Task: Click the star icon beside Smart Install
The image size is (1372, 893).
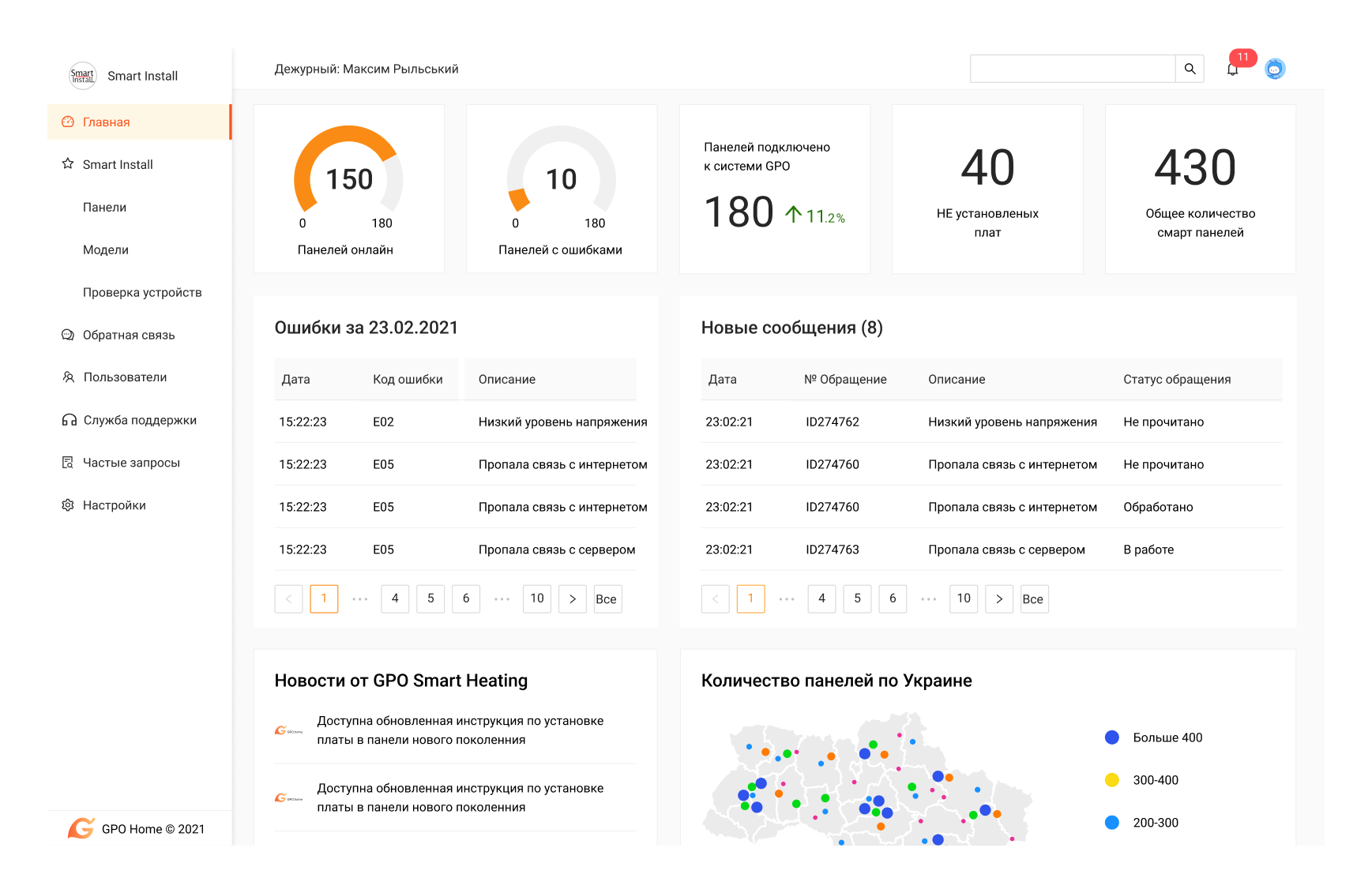Action: click(x=68, y=164)
